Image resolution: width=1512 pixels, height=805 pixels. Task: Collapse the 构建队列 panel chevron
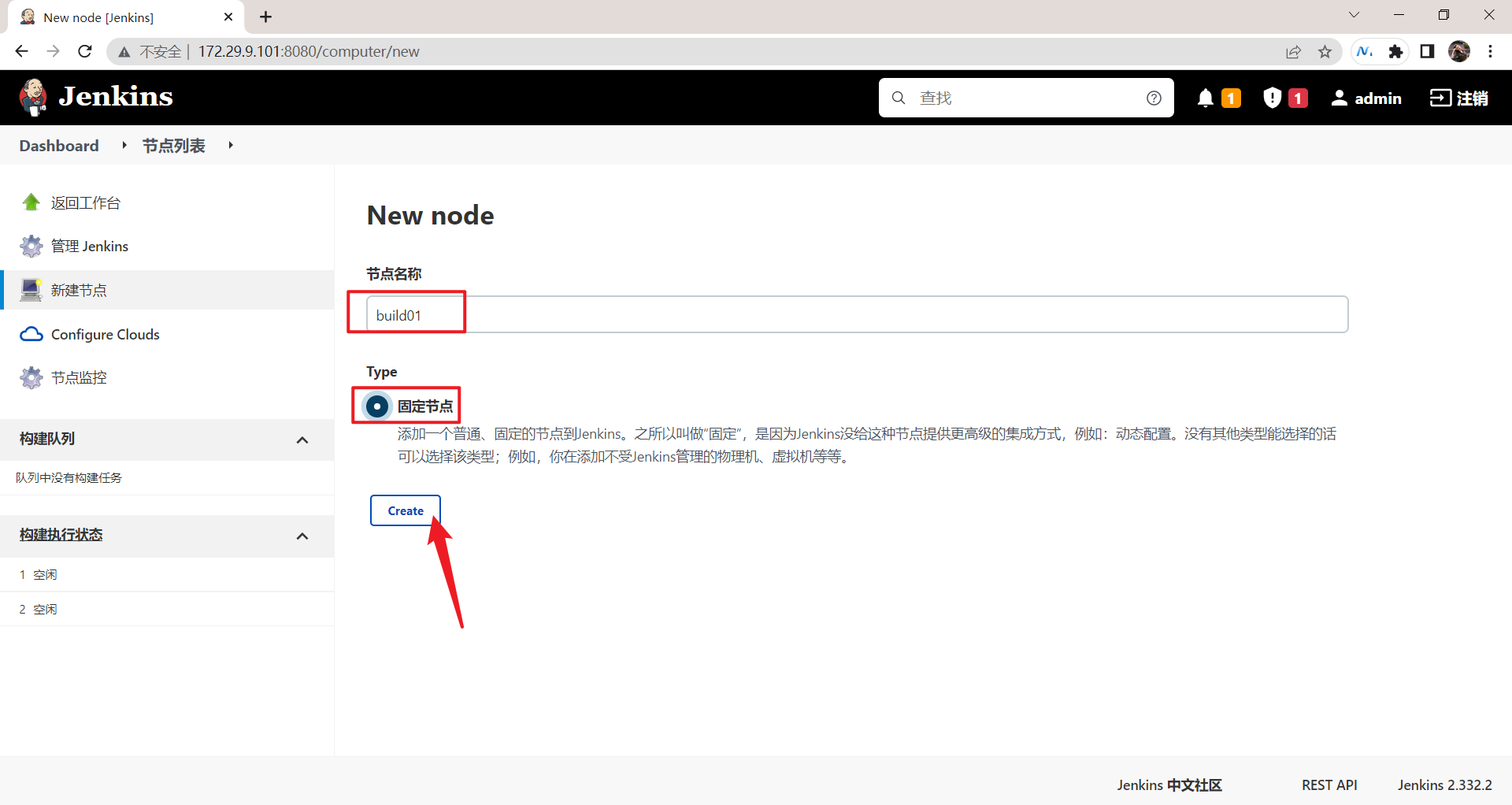pyautogui.click(x=302, y=440)
